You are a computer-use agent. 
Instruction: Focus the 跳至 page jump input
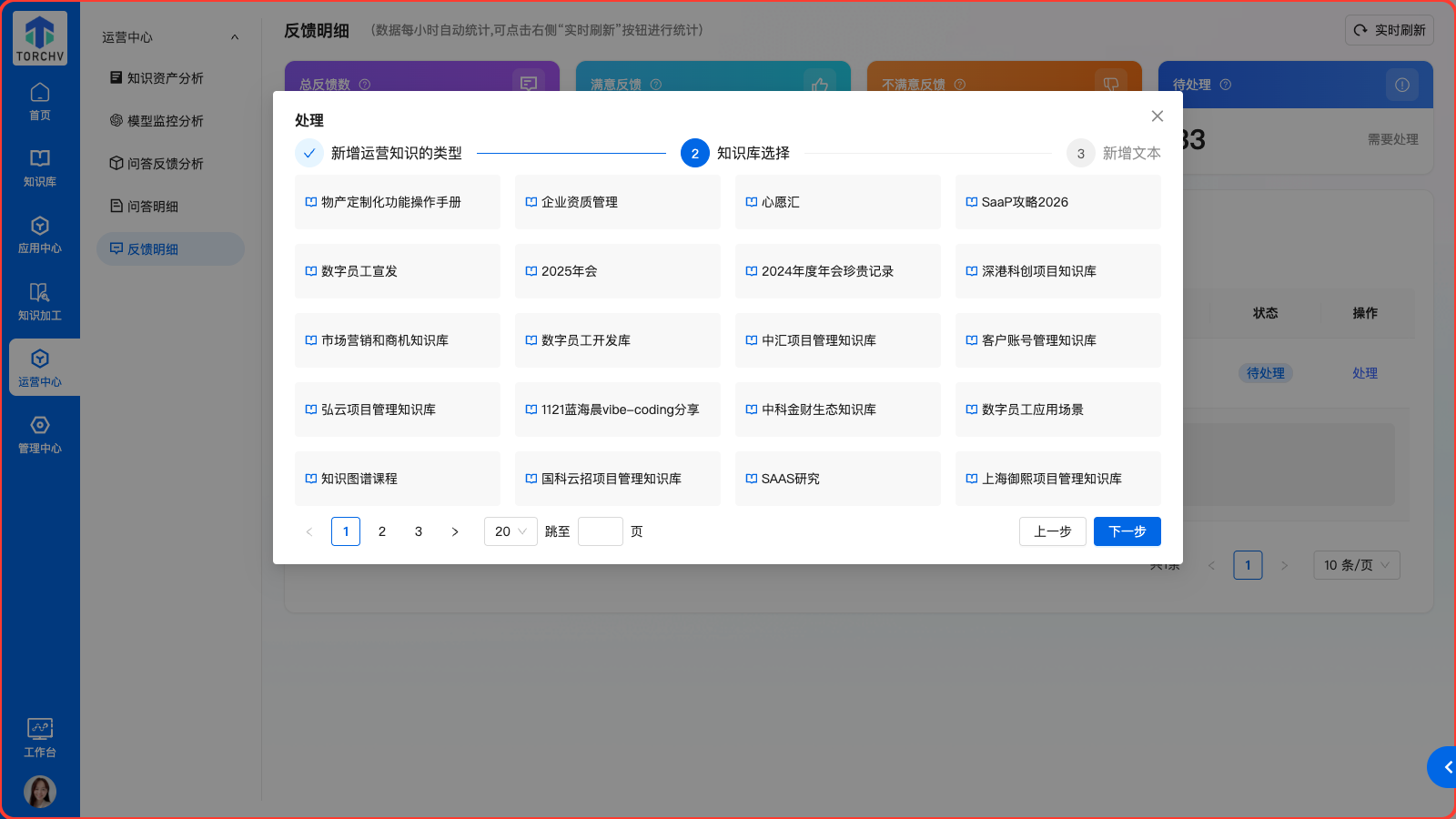pyautogui.click(x=600, y=531)
